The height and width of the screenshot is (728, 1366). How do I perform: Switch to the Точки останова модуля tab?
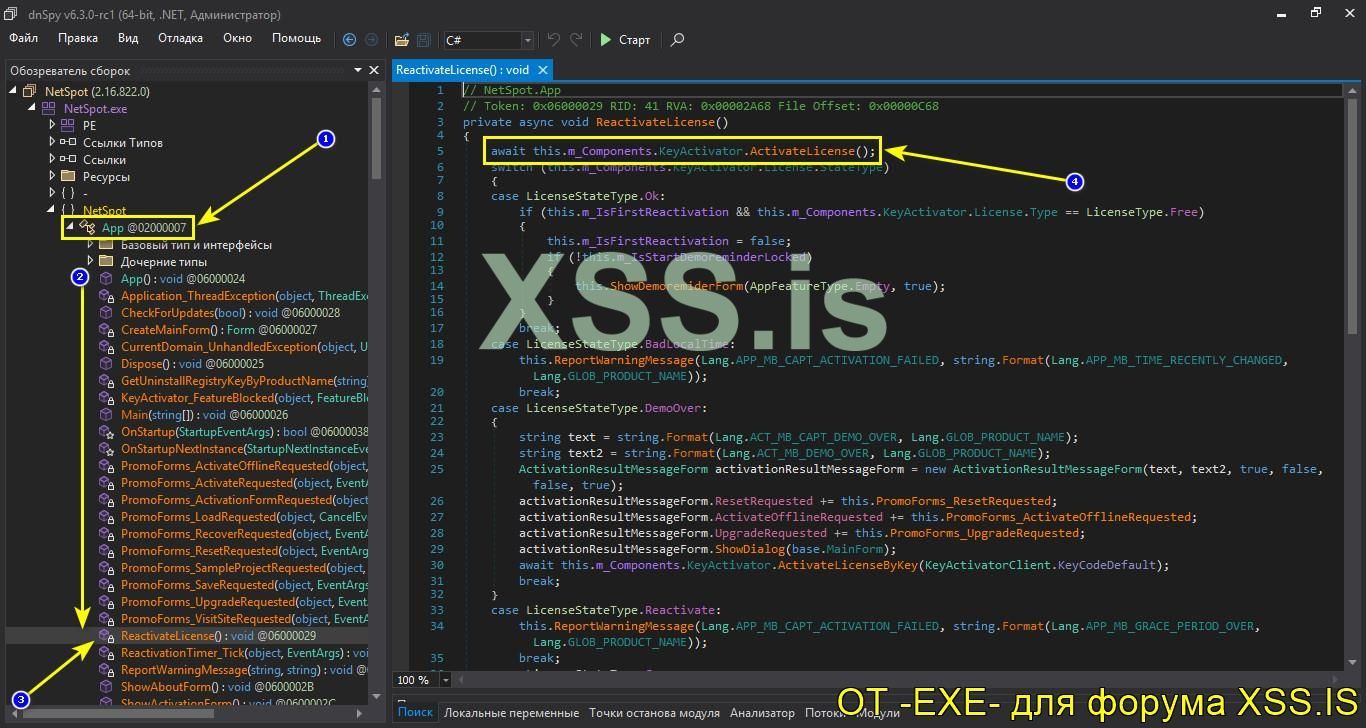tap(654, 713)
